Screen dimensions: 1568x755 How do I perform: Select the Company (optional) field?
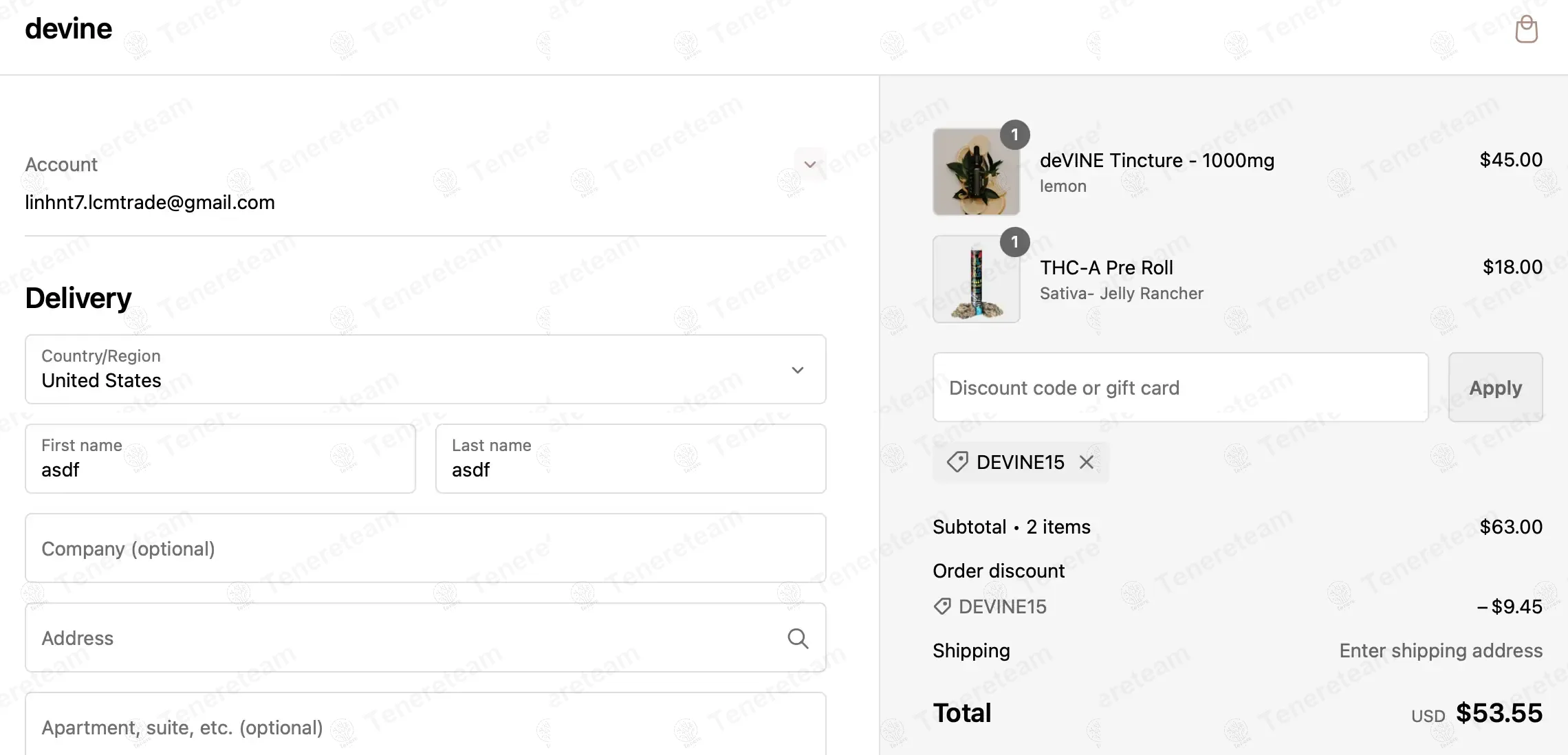[425, 548]
